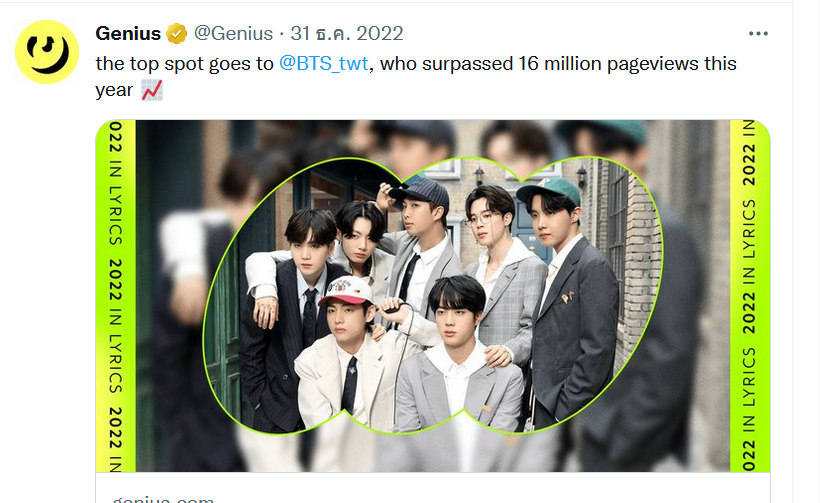Open the tweet dated 31 ธ.ค. 2022
Viewport: 820px width, 503px height.
[347, 33]
